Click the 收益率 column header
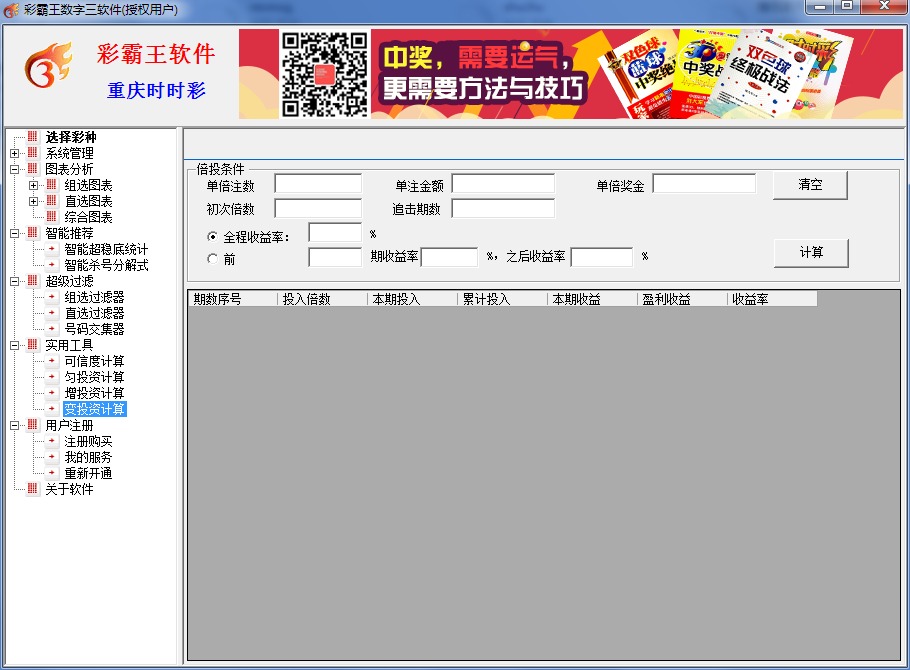Image resolution: width=910 pixels, height=670 pixels. click(x=771, y=299)
